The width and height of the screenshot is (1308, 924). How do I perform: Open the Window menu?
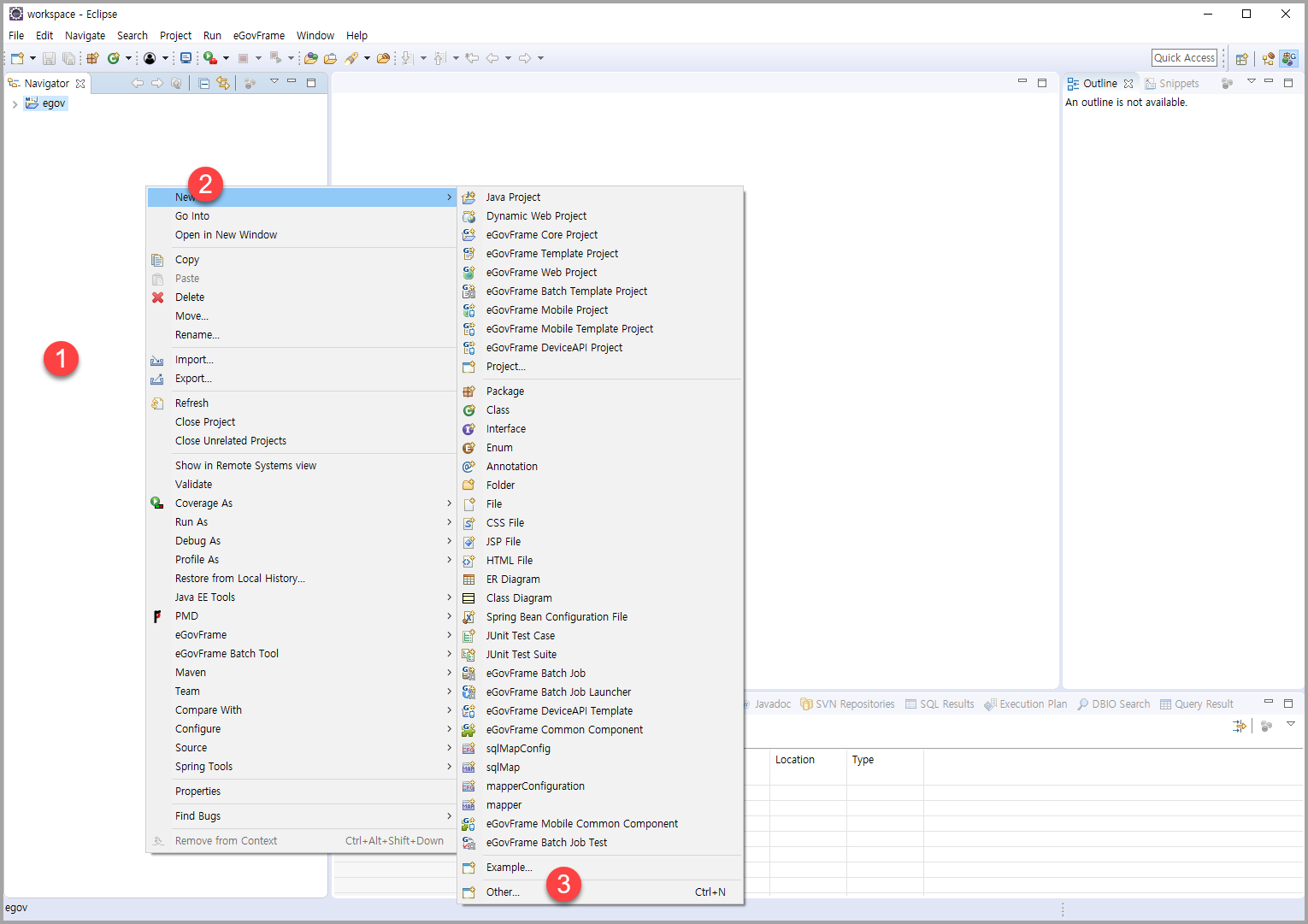point(315,36)
